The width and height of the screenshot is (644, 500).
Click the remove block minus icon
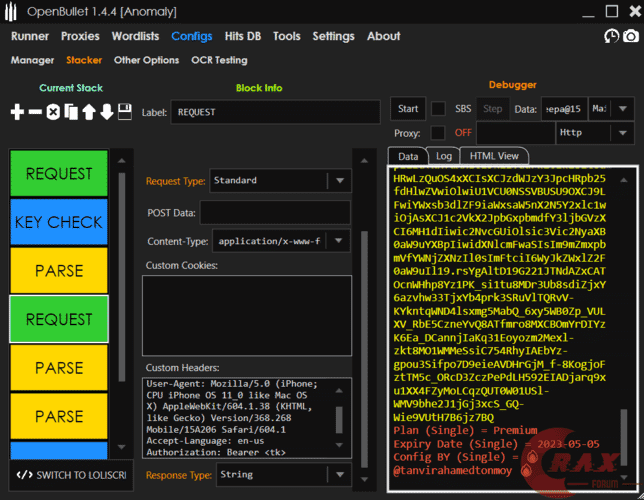pos(35,112)
